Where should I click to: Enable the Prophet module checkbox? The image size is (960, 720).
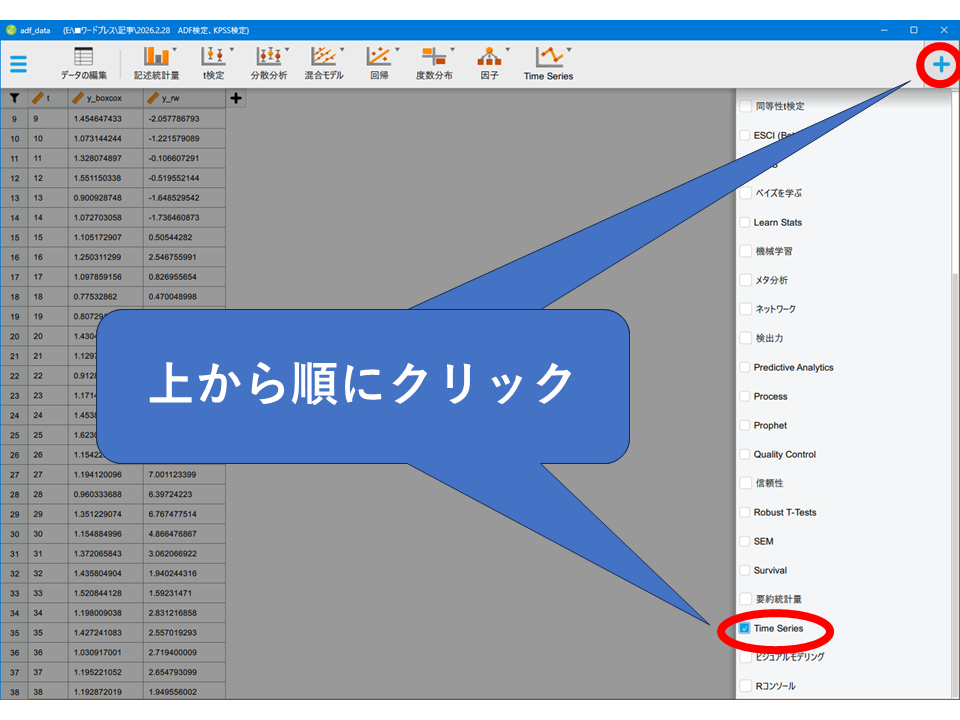click(745, 425)
